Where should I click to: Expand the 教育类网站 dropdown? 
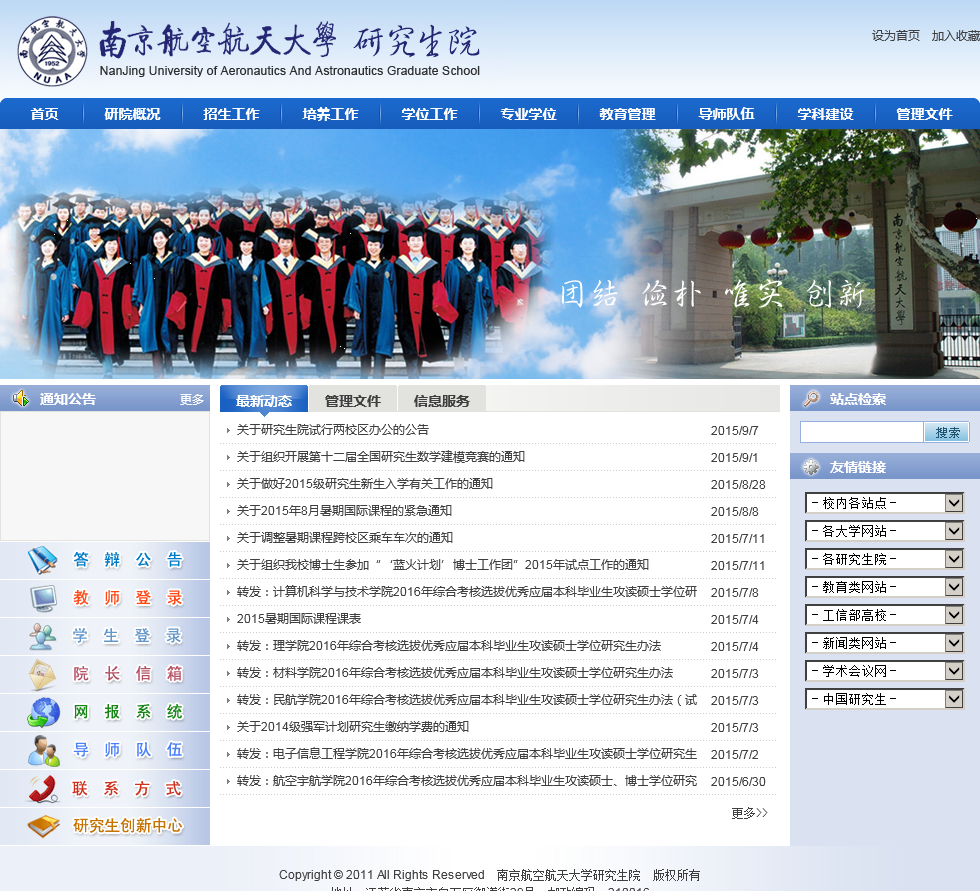pos(884,587)
